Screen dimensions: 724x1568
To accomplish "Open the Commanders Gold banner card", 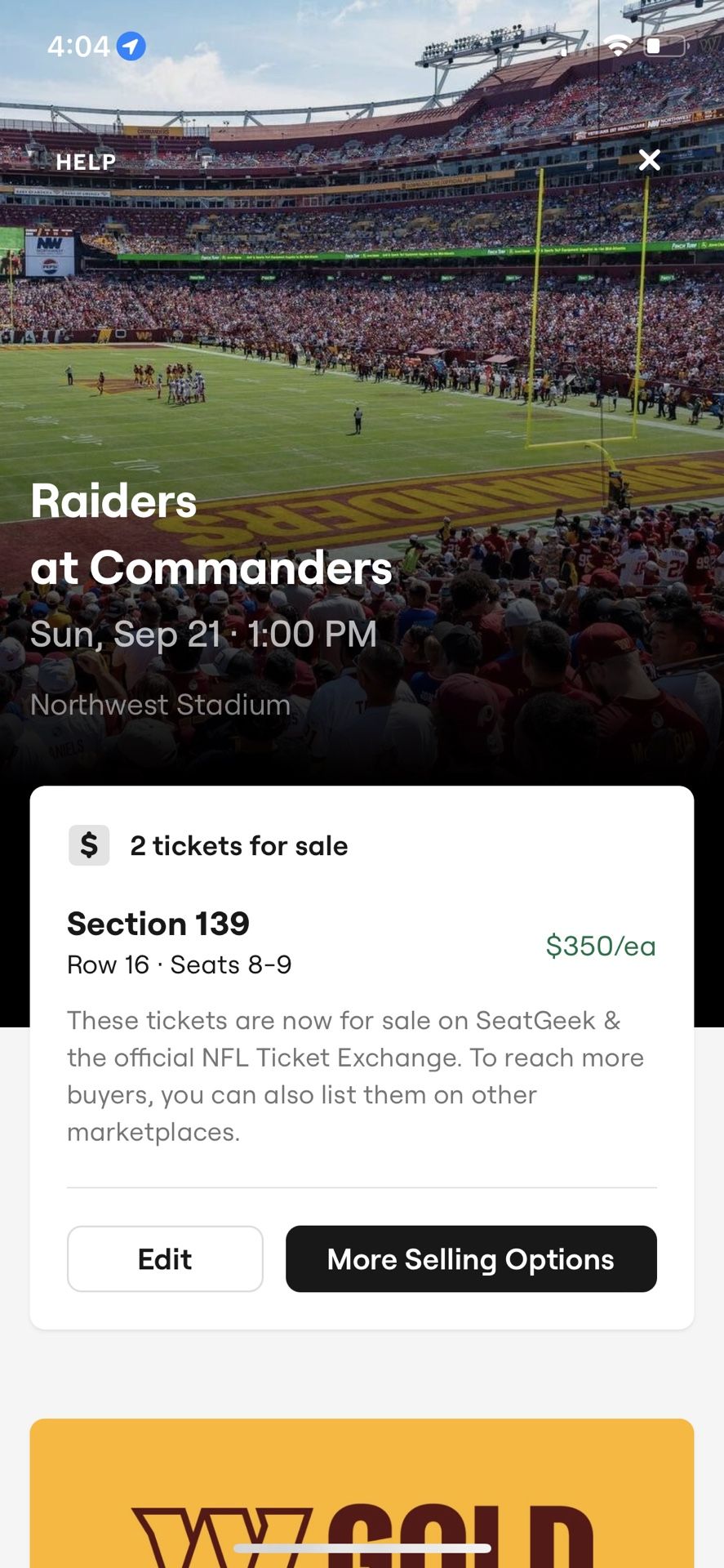I will [362, 1493].
